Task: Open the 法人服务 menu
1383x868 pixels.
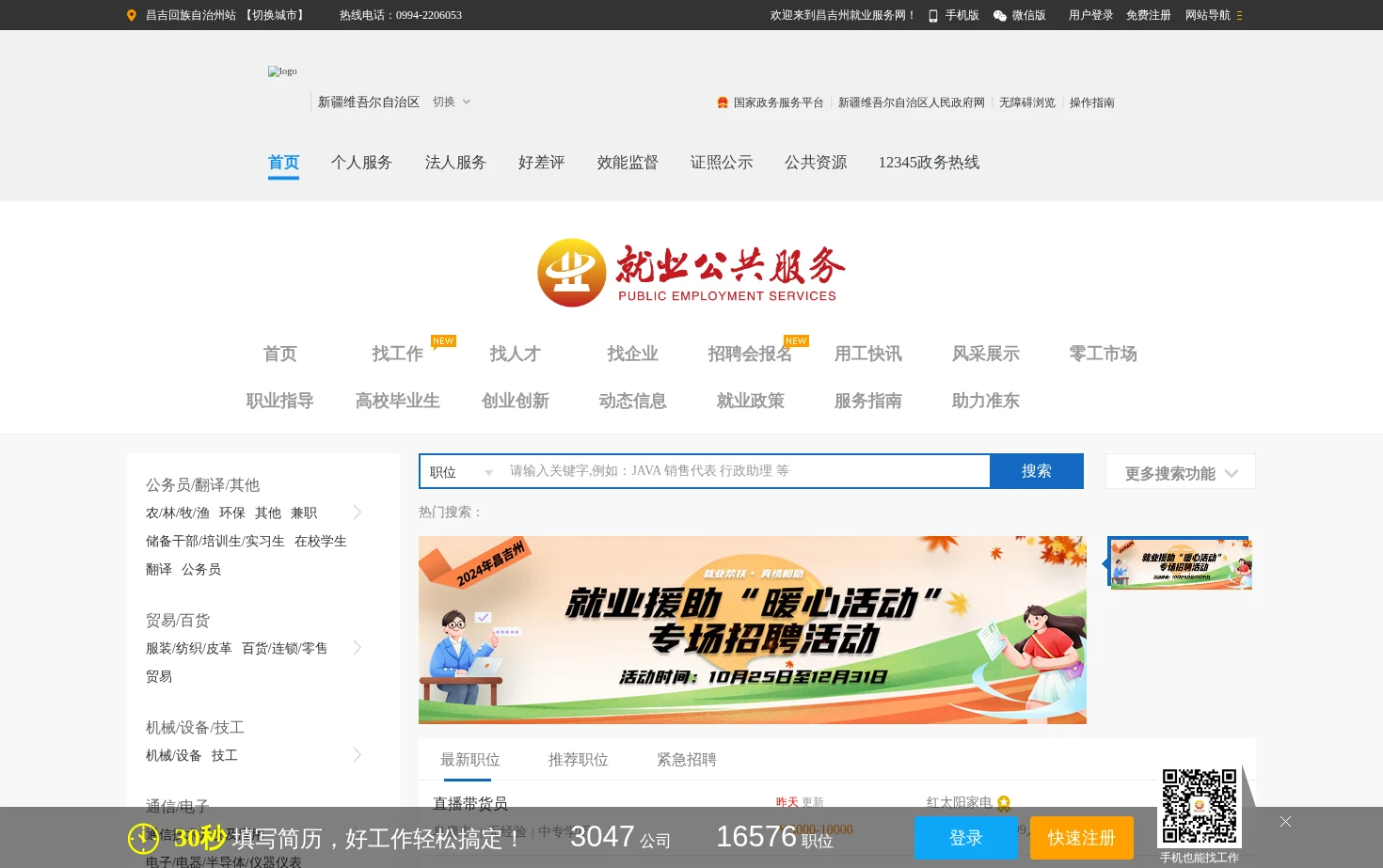Action: tap(455, 163)
